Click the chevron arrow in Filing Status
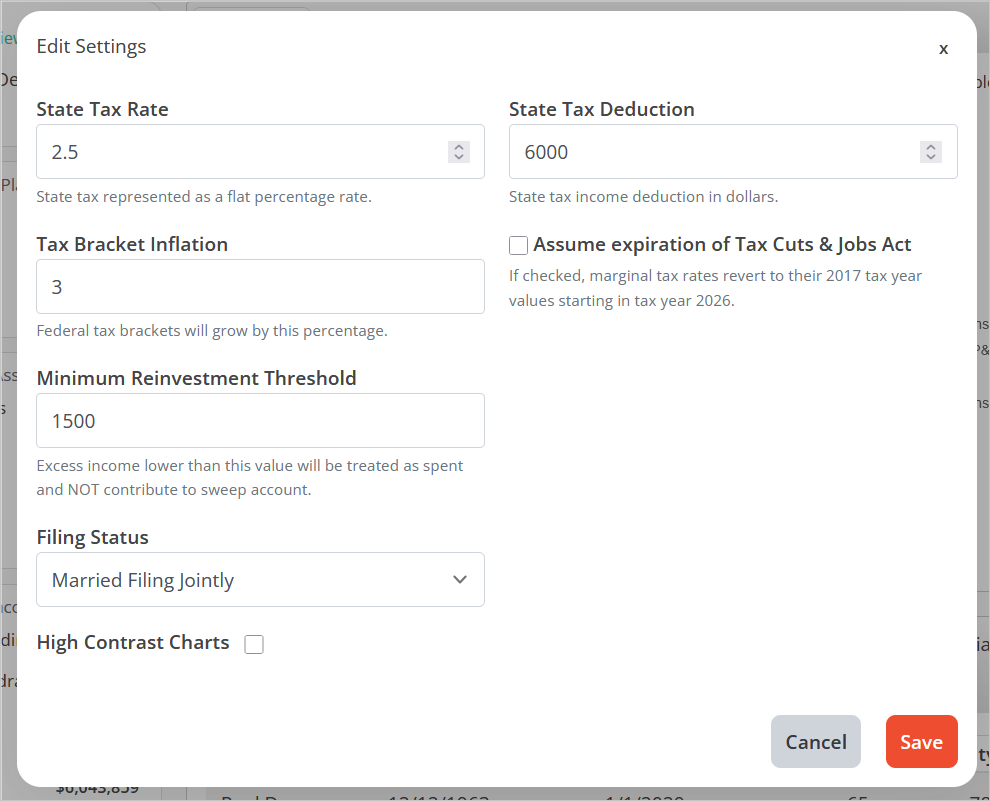Image resolution: width=990 pixels, height=801 pixels. click(x=460, y=580)
